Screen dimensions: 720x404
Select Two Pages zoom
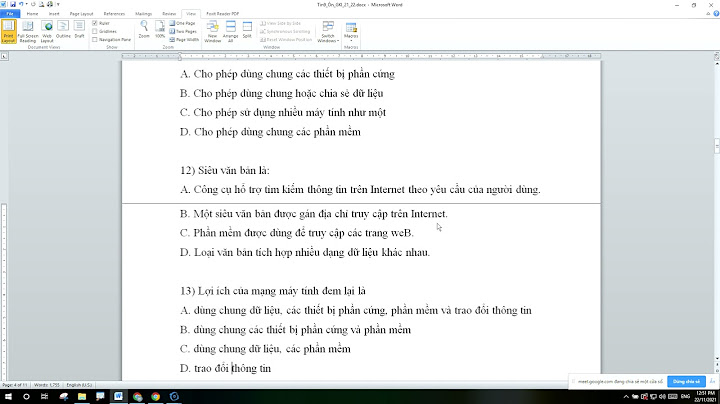coord(183,31)
